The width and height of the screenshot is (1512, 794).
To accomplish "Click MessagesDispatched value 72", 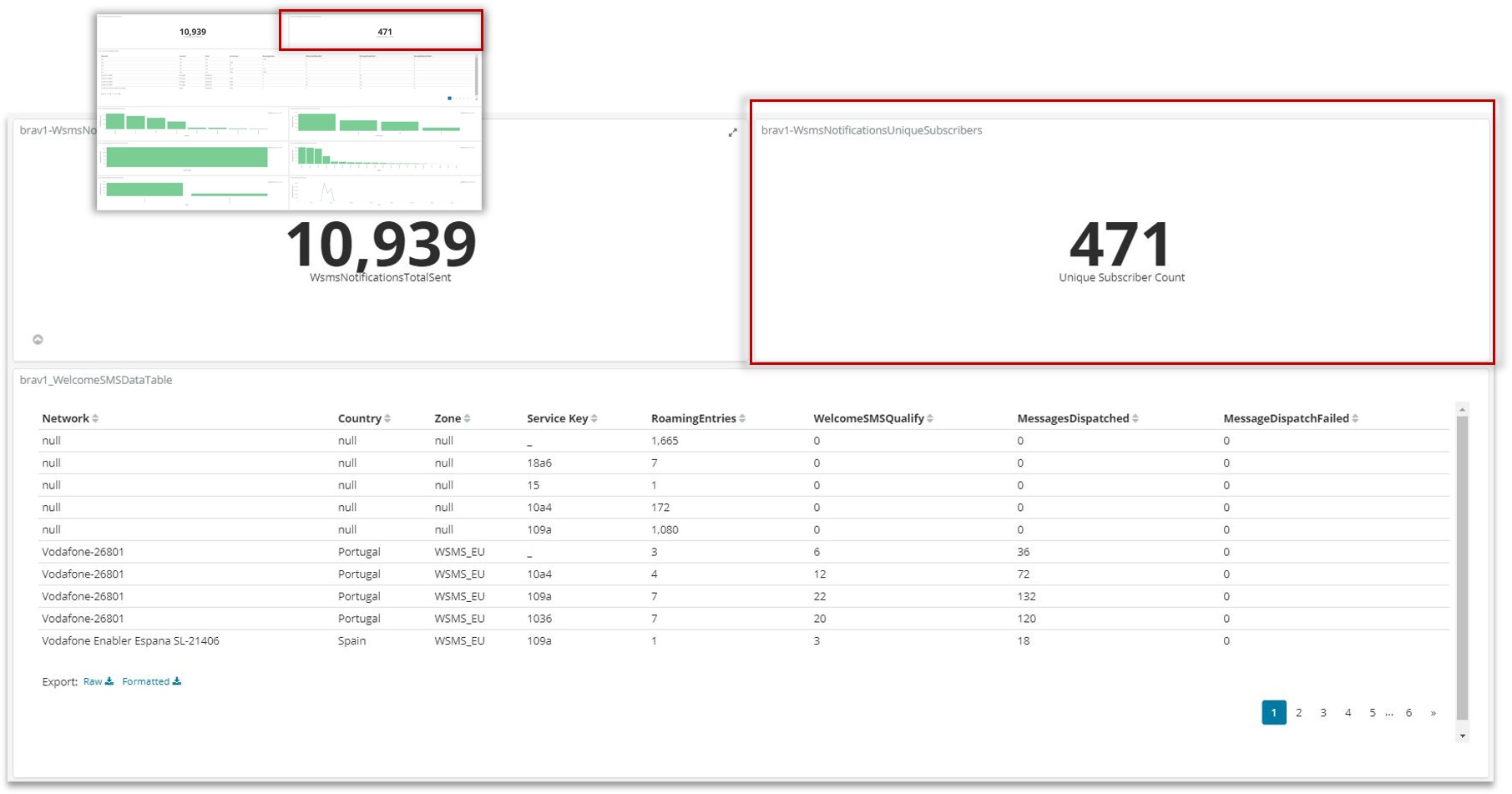I will (1024, 574).
